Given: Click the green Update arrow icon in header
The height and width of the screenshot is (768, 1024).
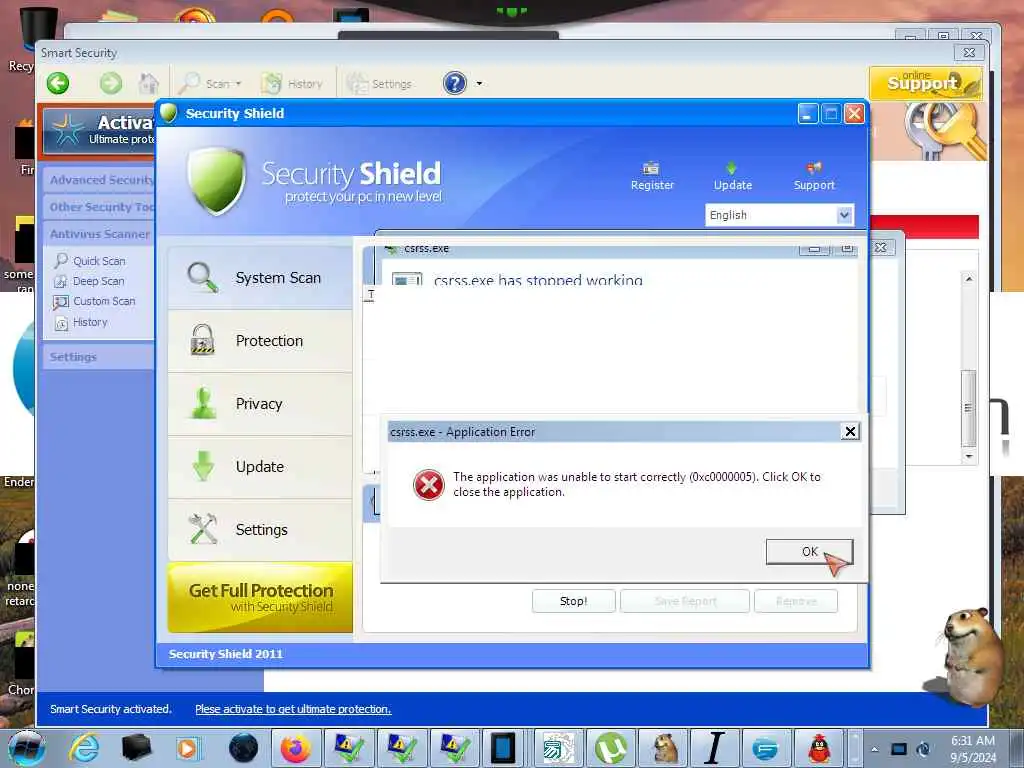Looking at the screenshot, I should [x=731, y=168].
